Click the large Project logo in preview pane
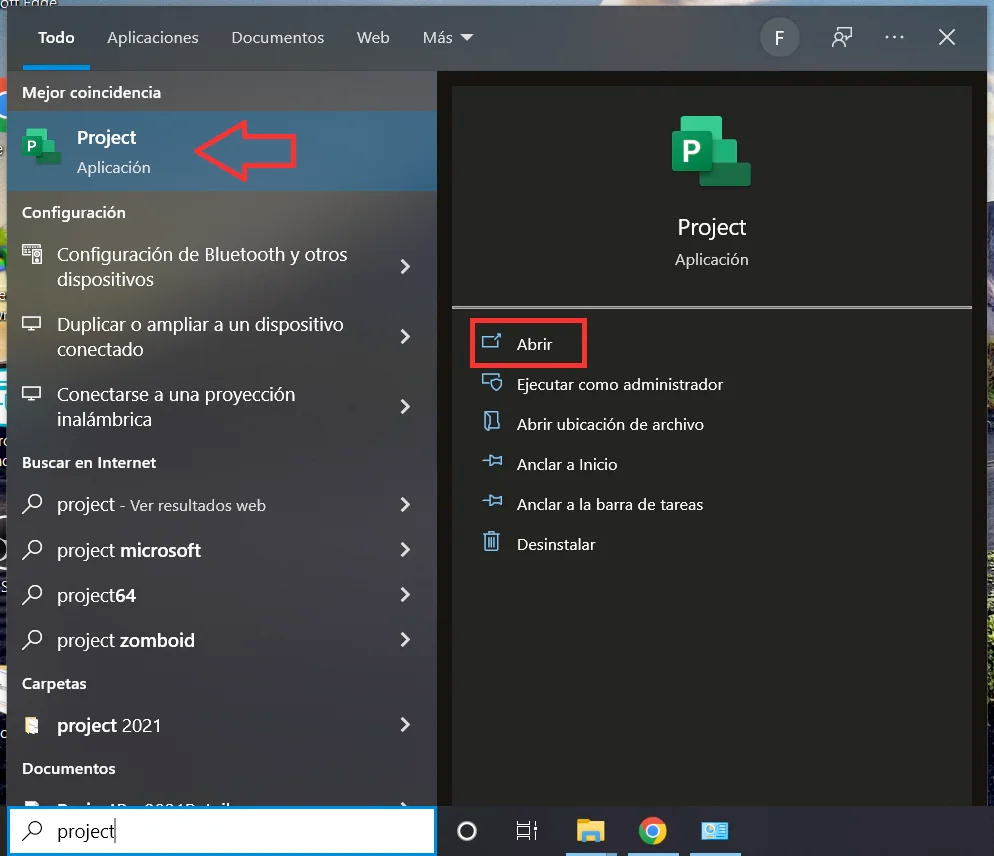 tap(711, 151)
